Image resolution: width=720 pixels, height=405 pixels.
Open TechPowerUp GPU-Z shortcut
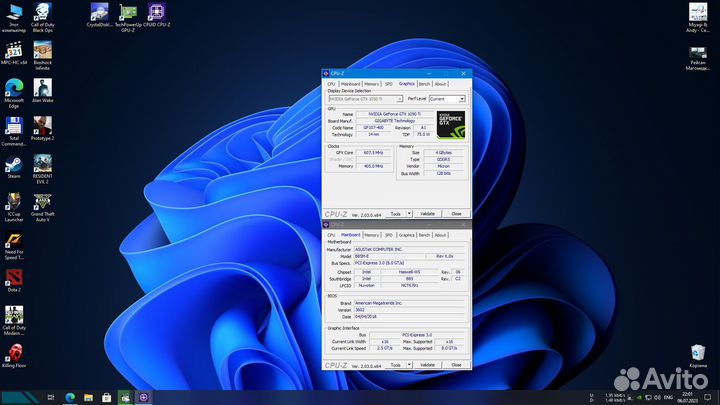pyautogui.click(x=128, y=17)
